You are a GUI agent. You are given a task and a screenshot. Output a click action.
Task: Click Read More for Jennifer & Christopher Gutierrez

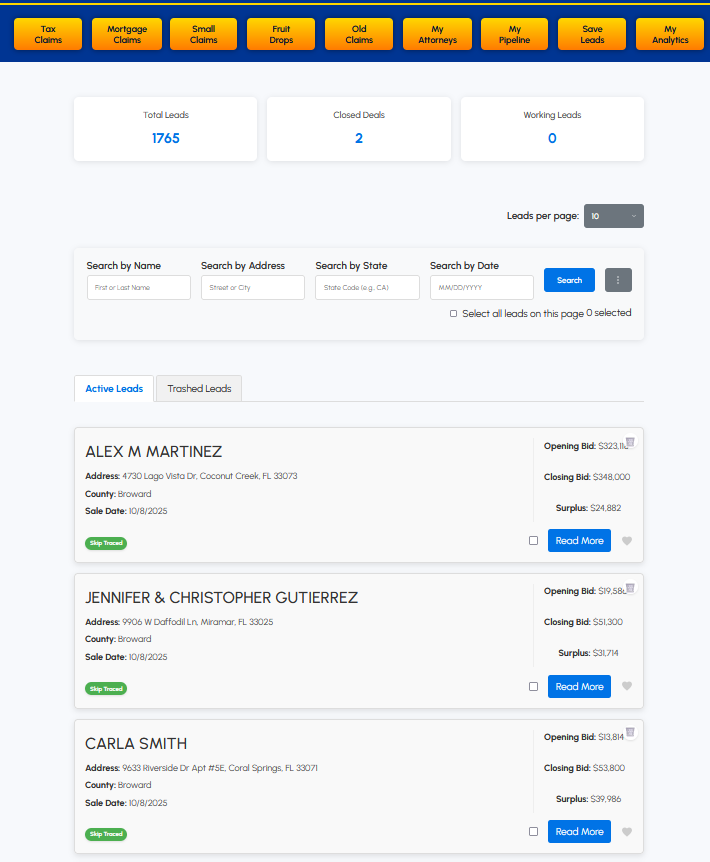579,687
